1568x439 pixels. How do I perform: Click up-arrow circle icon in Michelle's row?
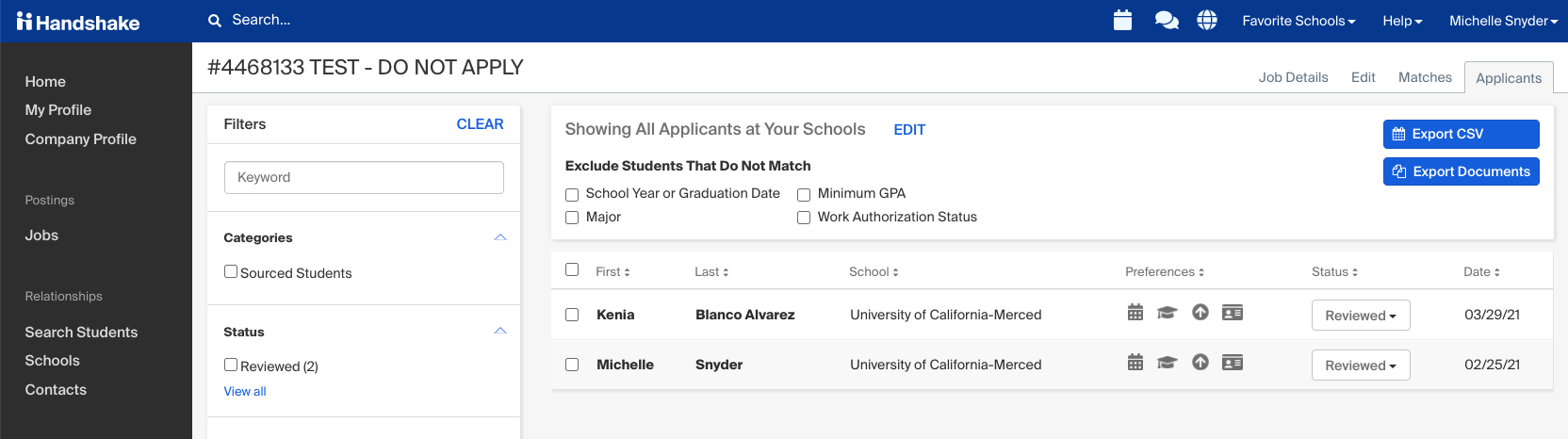(1200, 362)
